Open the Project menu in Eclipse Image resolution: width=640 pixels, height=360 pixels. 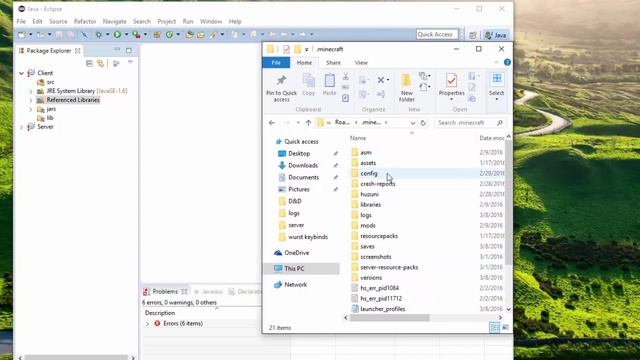[x=167, y=21]
